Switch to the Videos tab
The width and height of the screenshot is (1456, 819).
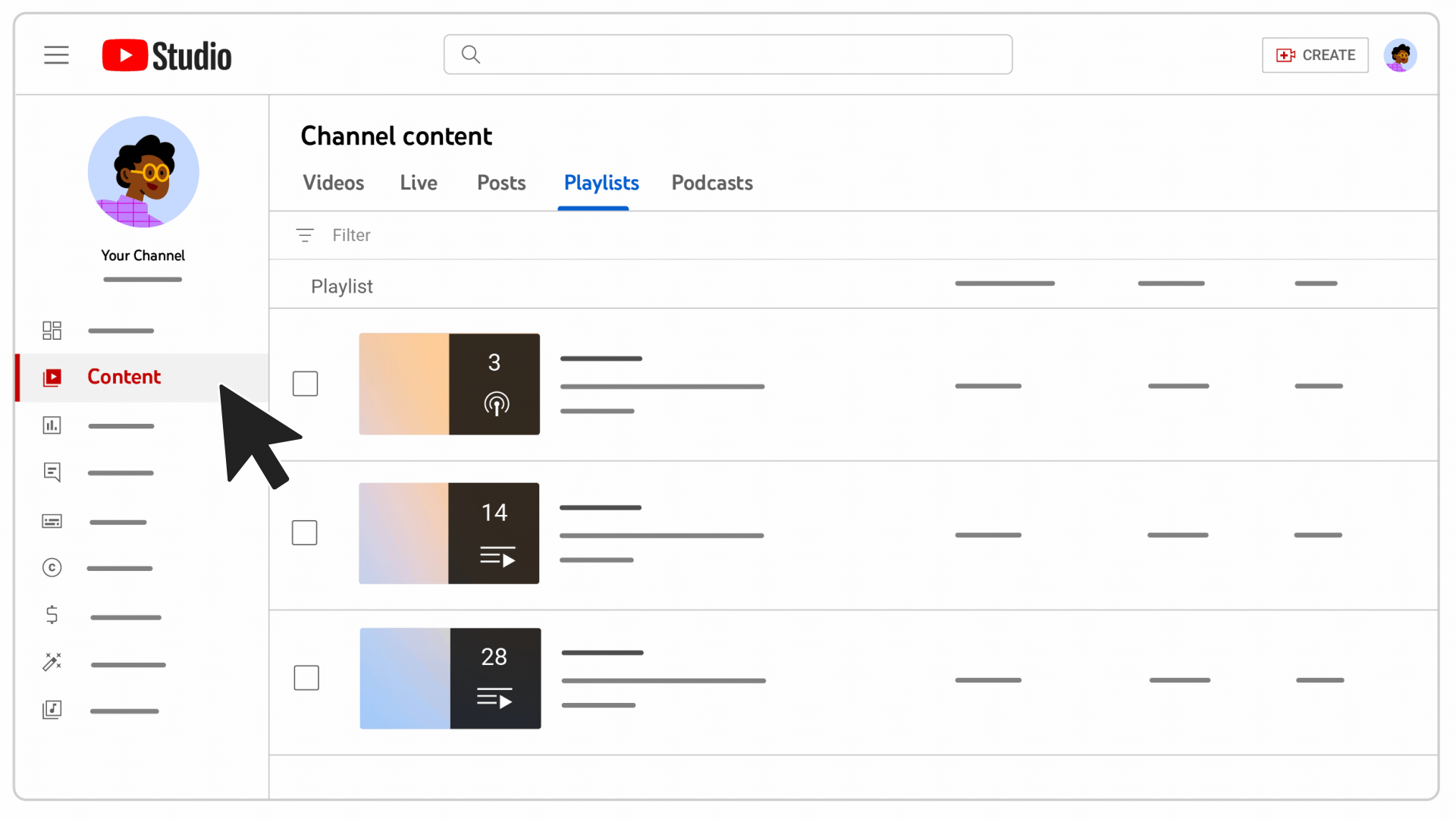[x=333, y=183]
